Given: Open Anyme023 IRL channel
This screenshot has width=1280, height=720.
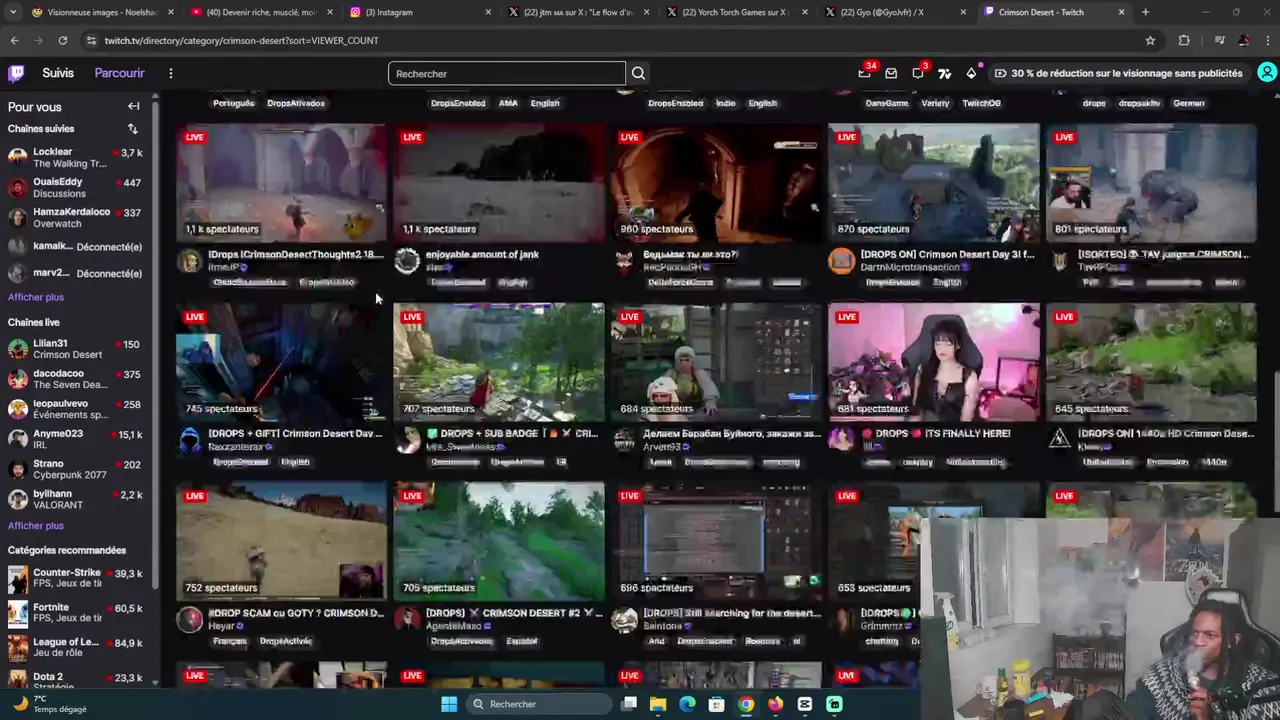Looking at the screenshot, I should (76, 439).
